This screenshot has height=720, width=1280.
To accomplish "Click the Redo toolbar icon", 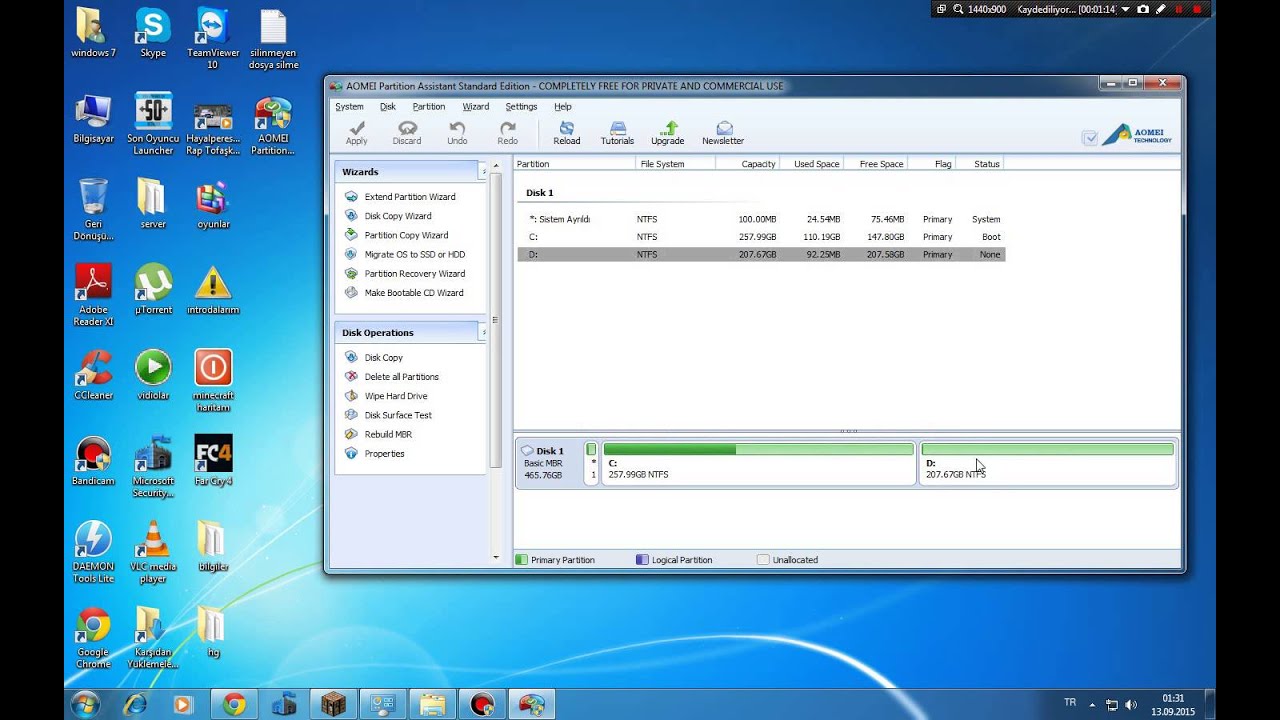I will pos(508,133).
